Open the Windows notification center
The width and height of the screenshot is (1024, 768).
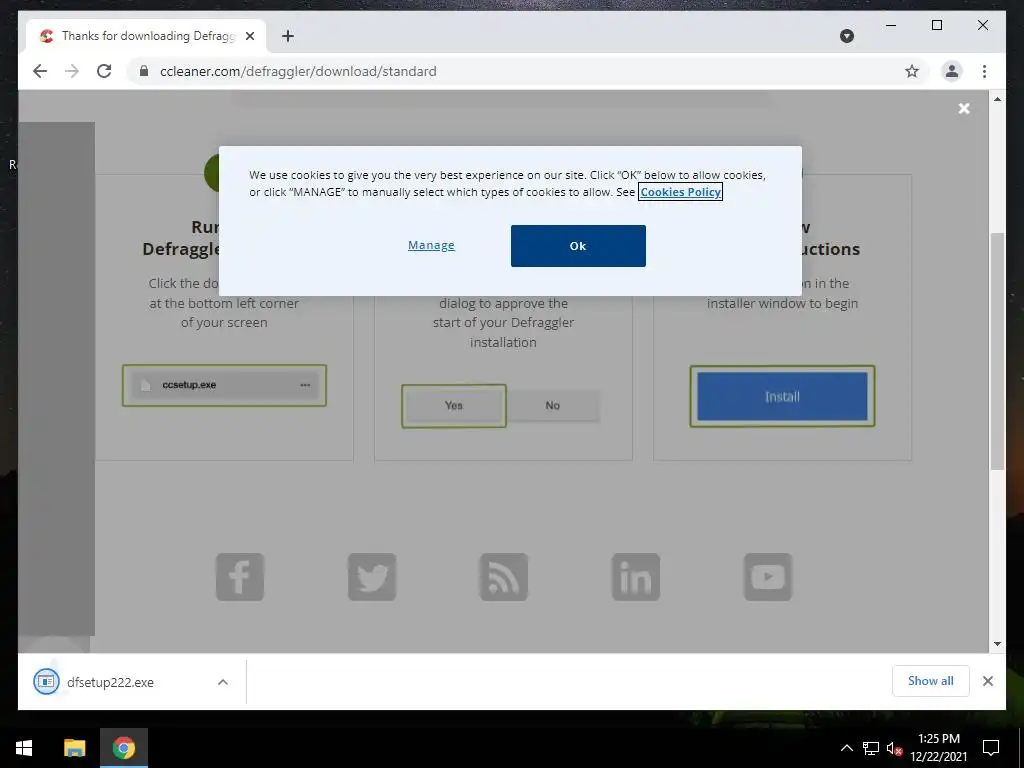pos(991,748)
